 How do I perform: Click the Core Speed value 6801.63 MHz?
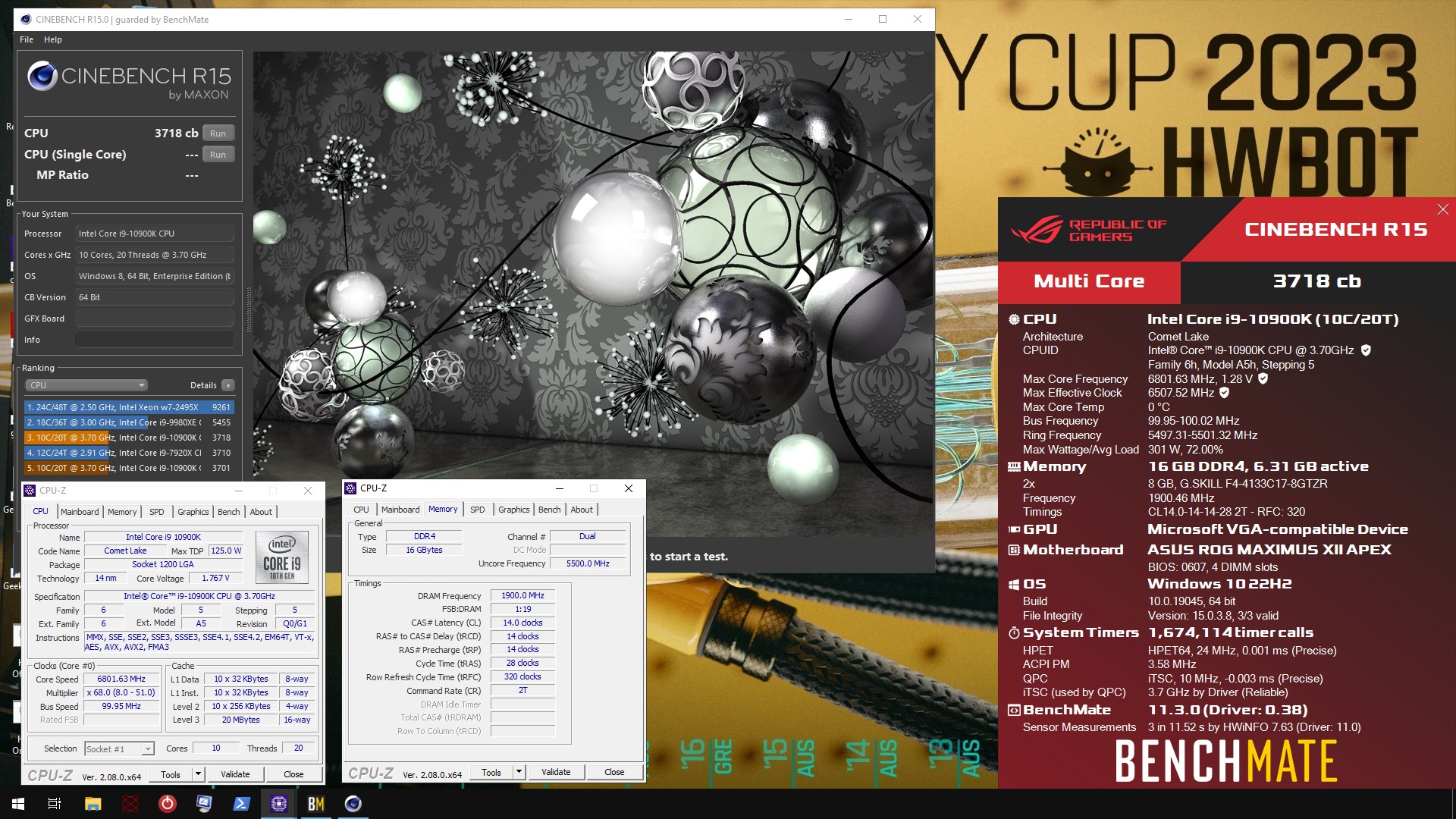[121, 679]
